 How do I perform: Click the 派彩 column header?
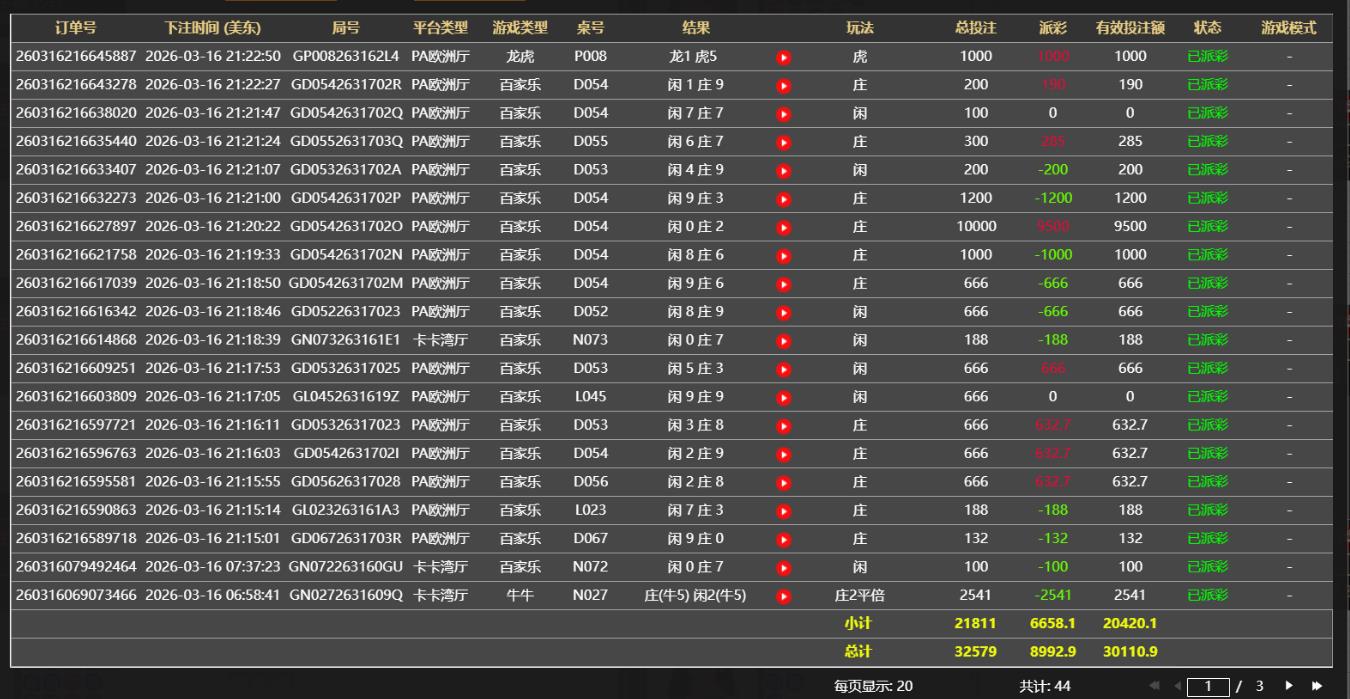pyautogui.click(x=1052, y=28)
